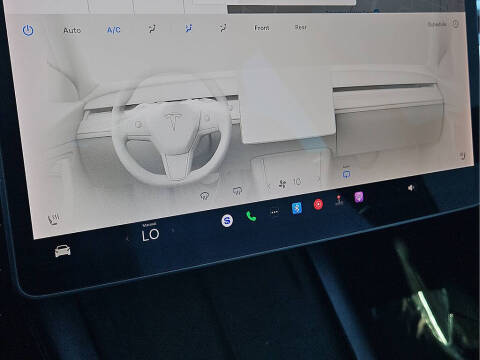Toggle the blue air recirculation icon
The width and height of the screenshot is (480, 360).
pyautogui.click(x=346, y=173)
